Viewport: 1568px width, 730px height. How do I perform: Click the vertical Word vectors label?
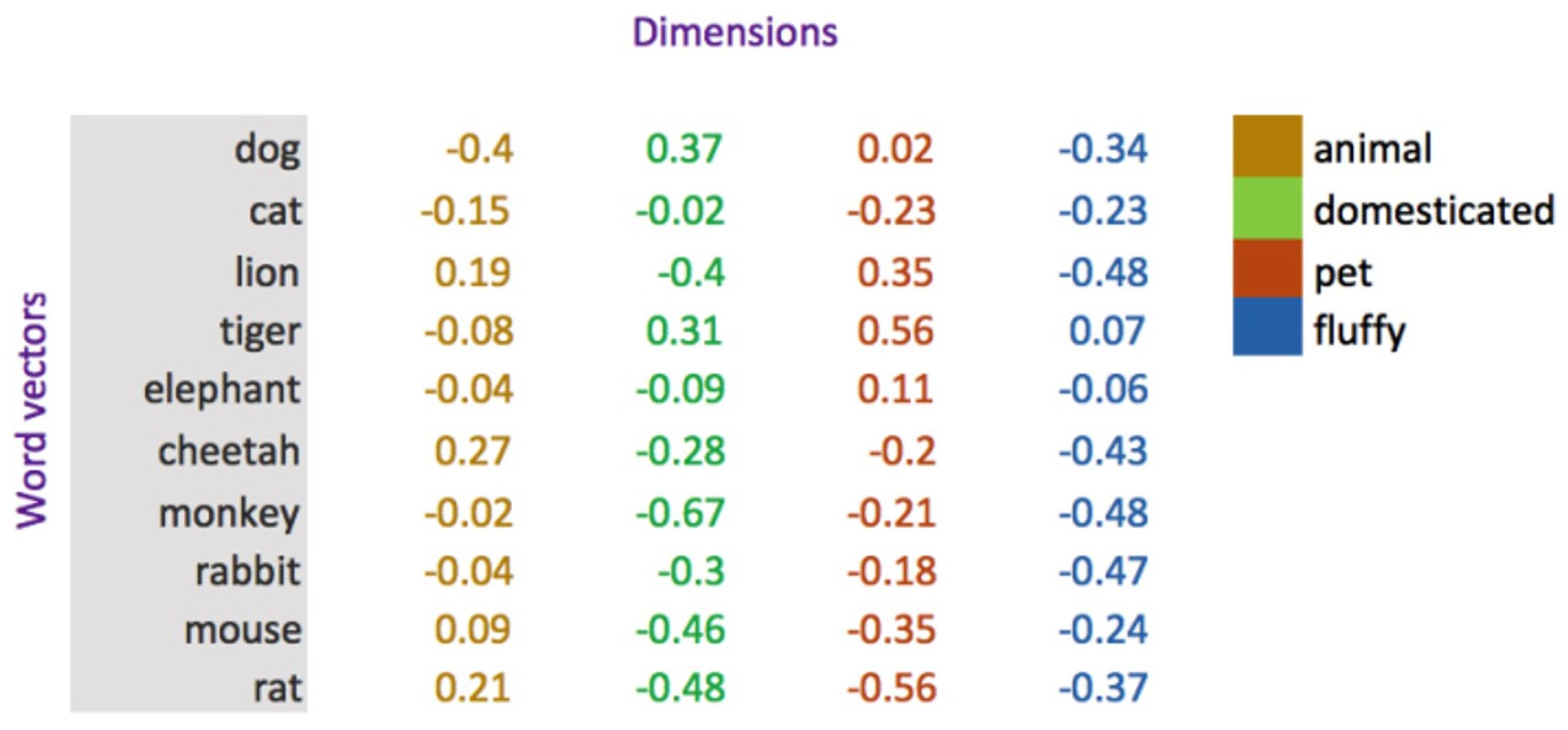pos(32,411)
